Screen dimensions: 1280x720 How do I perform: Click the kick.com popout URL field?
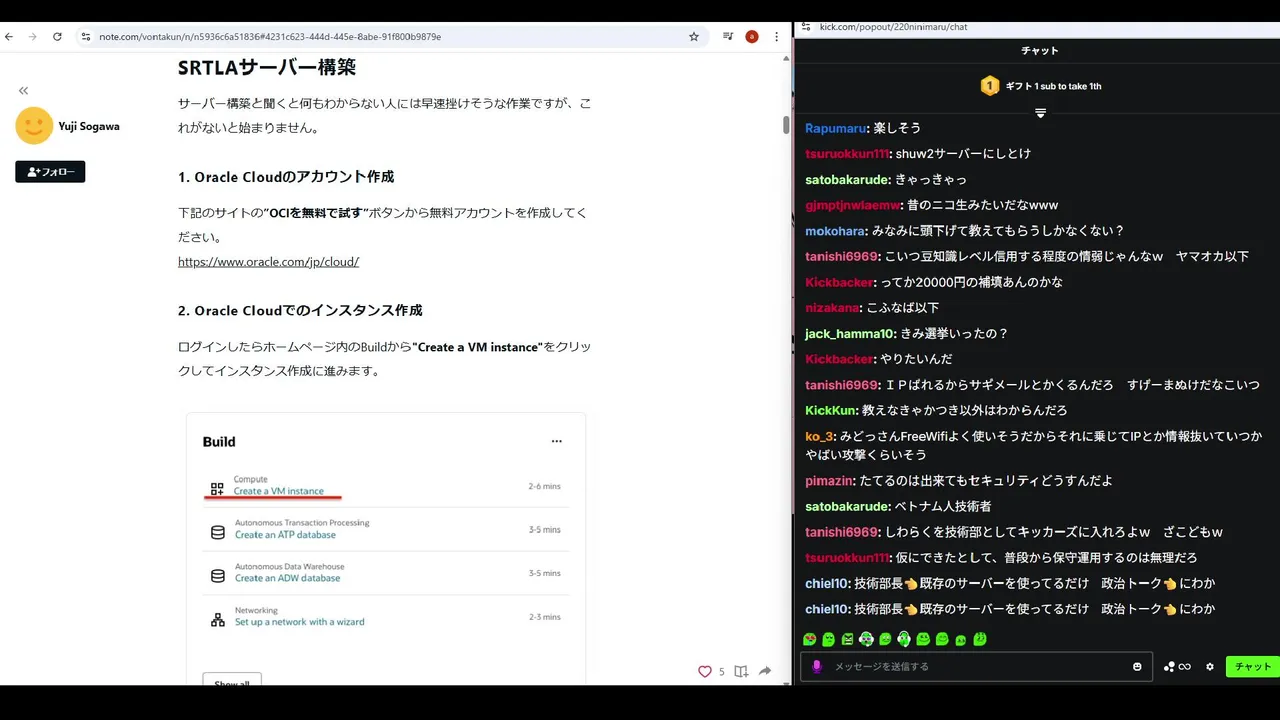pyautogui.click(x=893, y=27)
